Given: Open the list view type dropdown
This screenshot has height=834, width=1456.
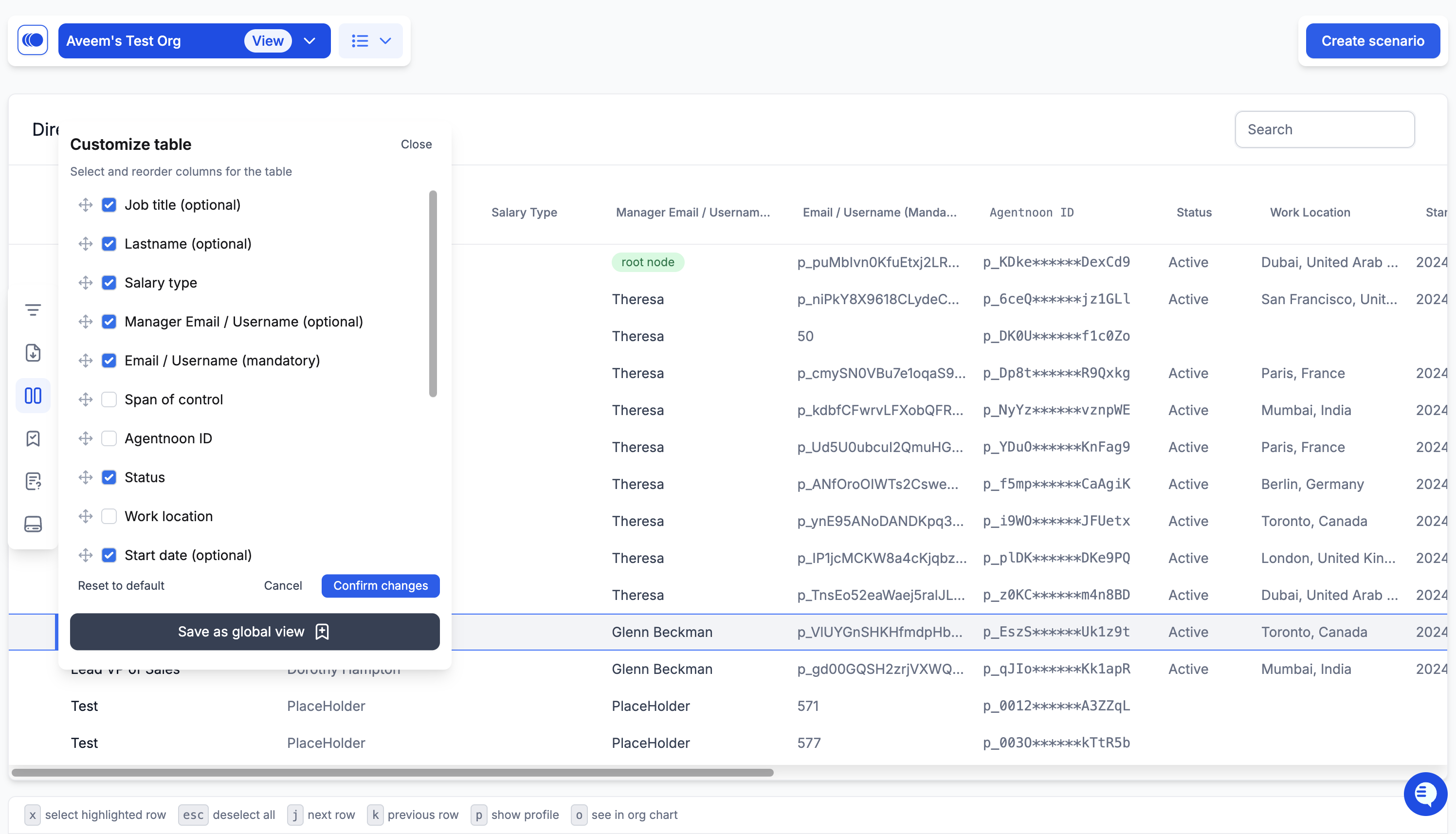Looking at the screenshot, I should (x=371, y=41).
